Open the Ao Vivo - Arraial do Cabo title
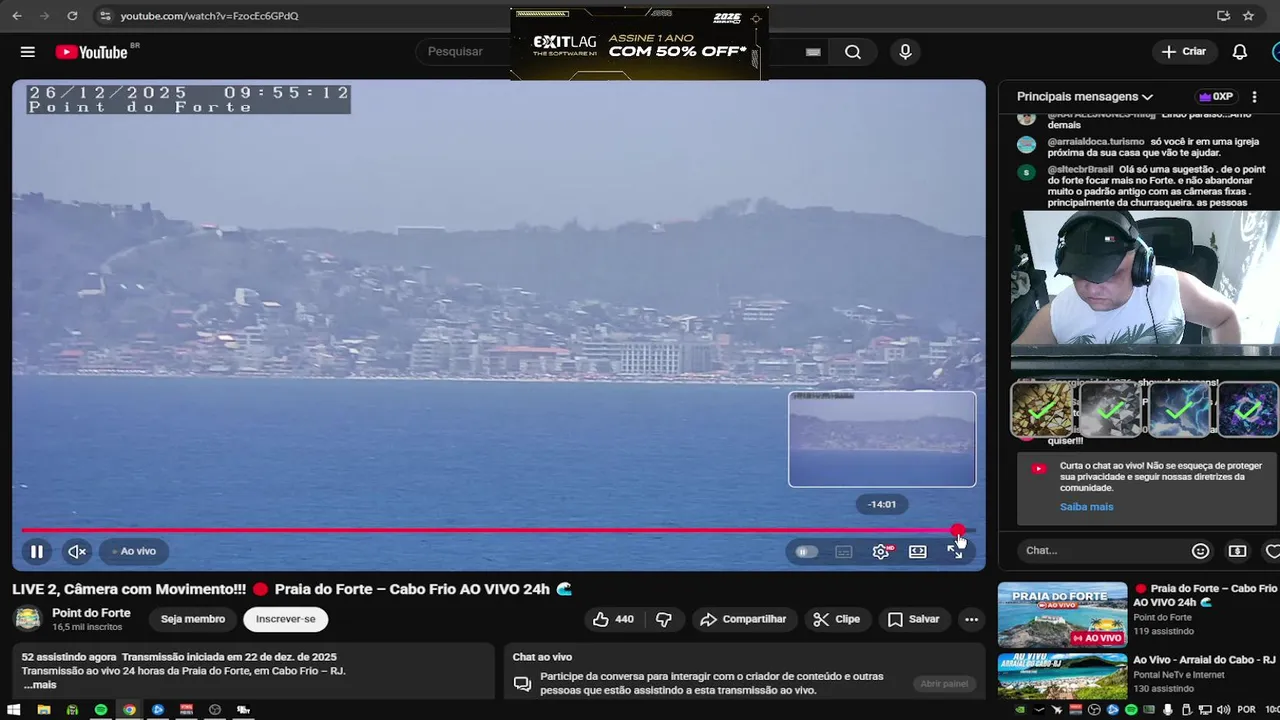This screenshot has height=720, width=1280. (1204, 660)
